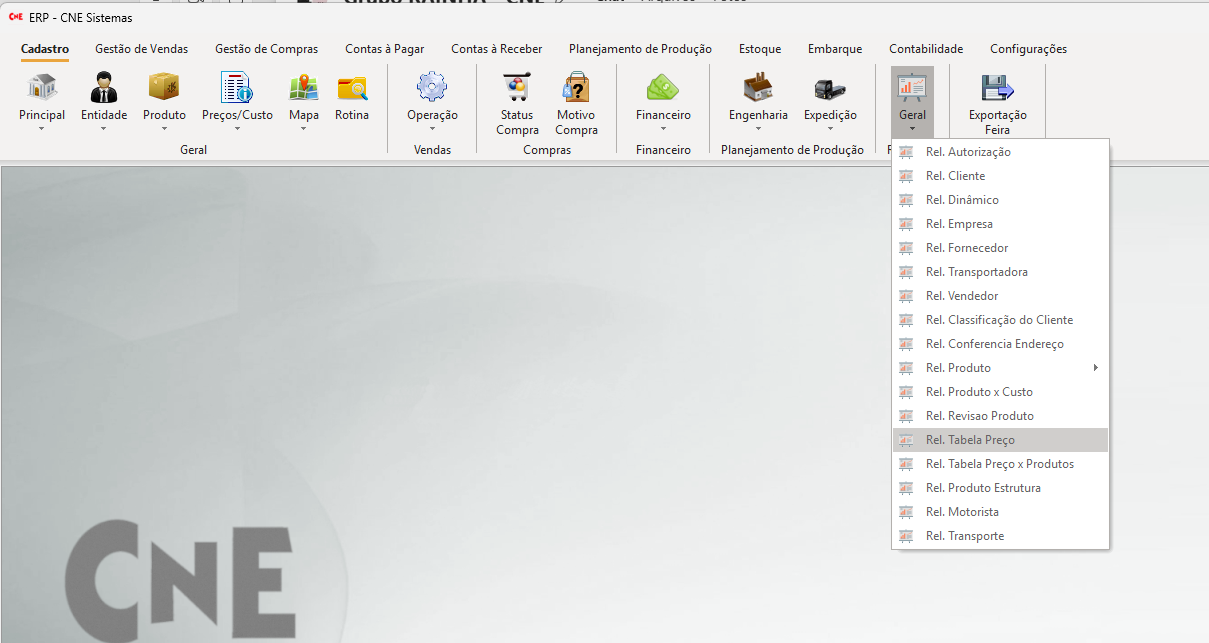Screen dimensions: 1209x643
Task: Select the Expedição truck icon
Action: coord(830,88)
